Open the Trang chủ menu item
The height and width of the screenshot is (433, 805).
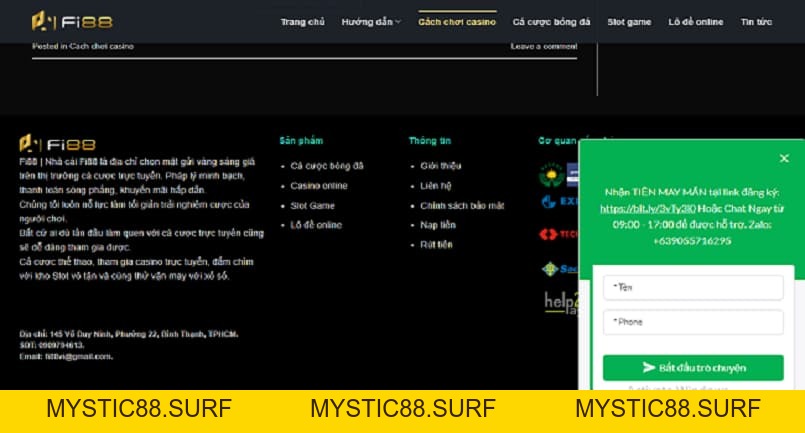click(x=302, y=22)
